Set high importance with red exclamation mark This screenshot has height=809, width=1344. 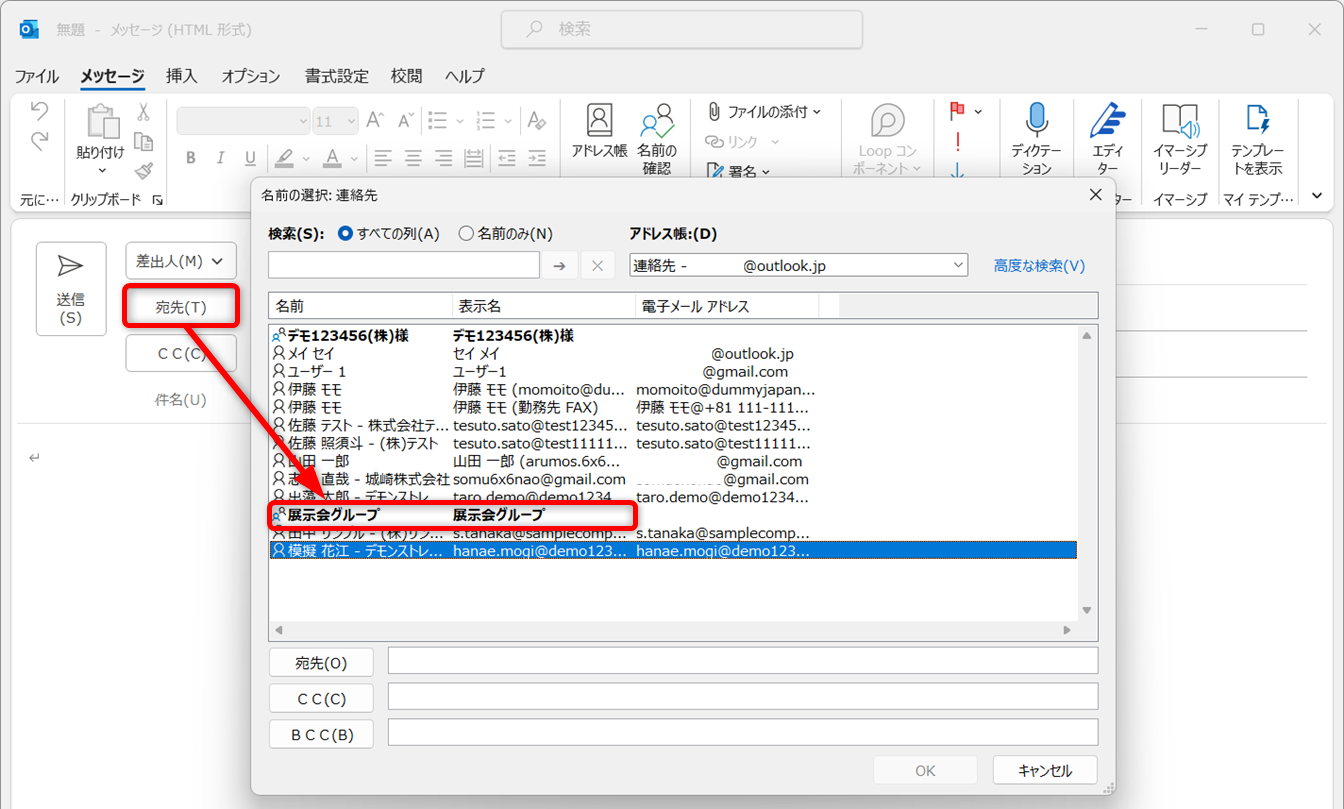click(x=957, y=142)
